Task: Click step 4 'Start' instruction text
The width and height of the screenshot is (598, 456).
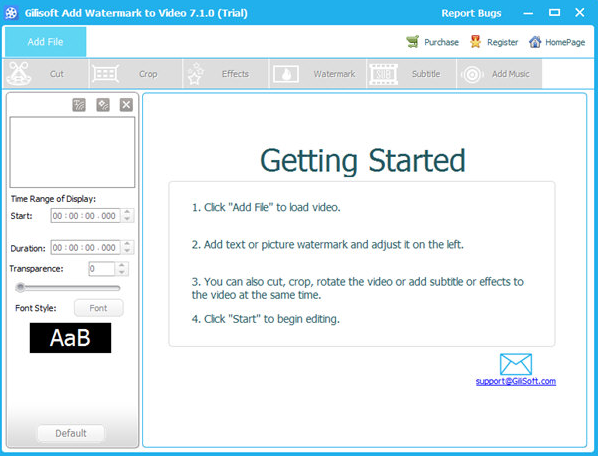Action: pyautogui.click(x=265, y=319)
